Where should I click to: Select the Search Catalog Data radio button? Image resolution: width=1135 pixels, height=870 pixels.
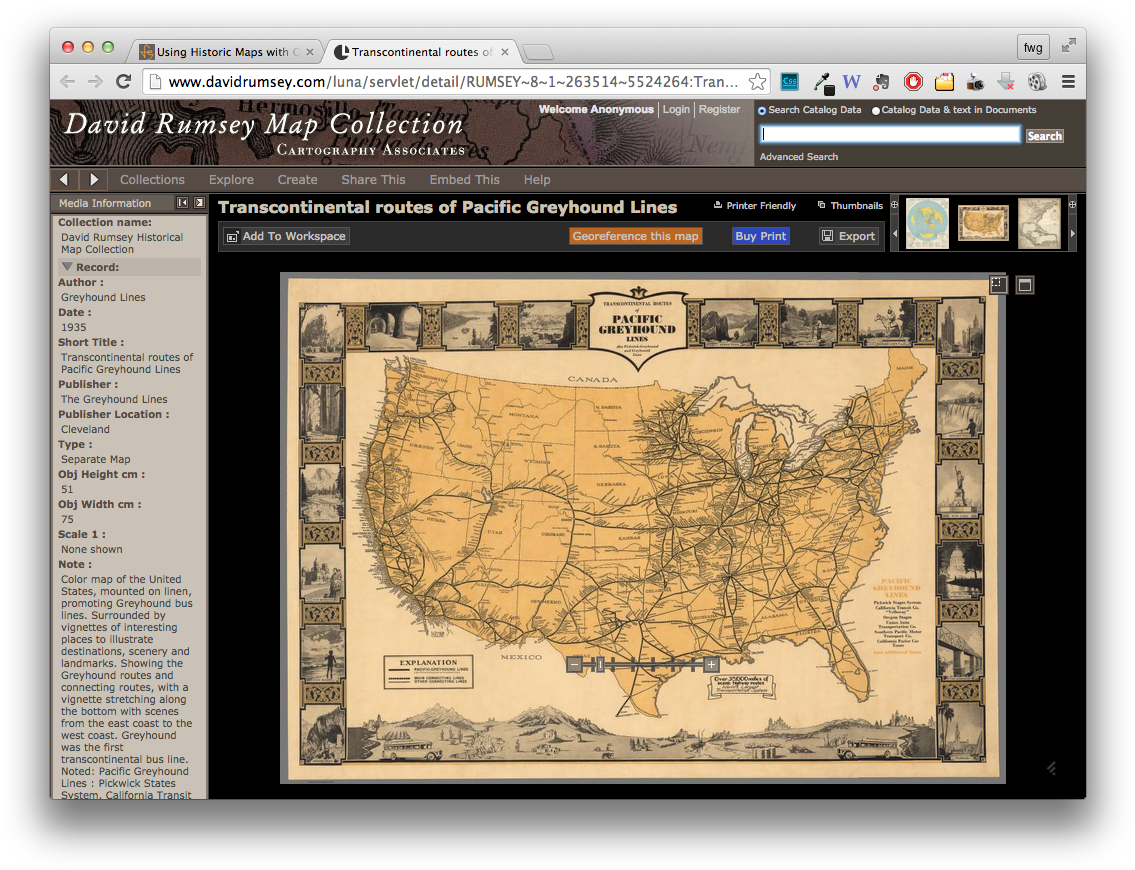click(x=761, y=110)
